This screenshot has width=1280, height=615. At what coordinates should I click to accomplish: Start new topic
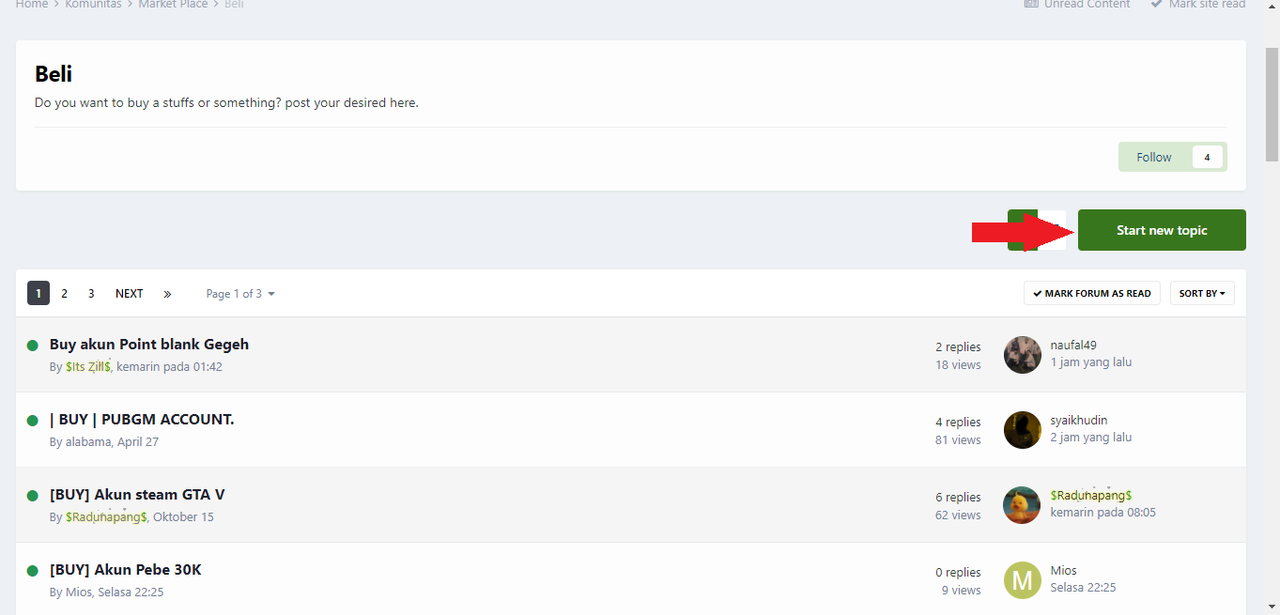click(x=1162, y=230)
